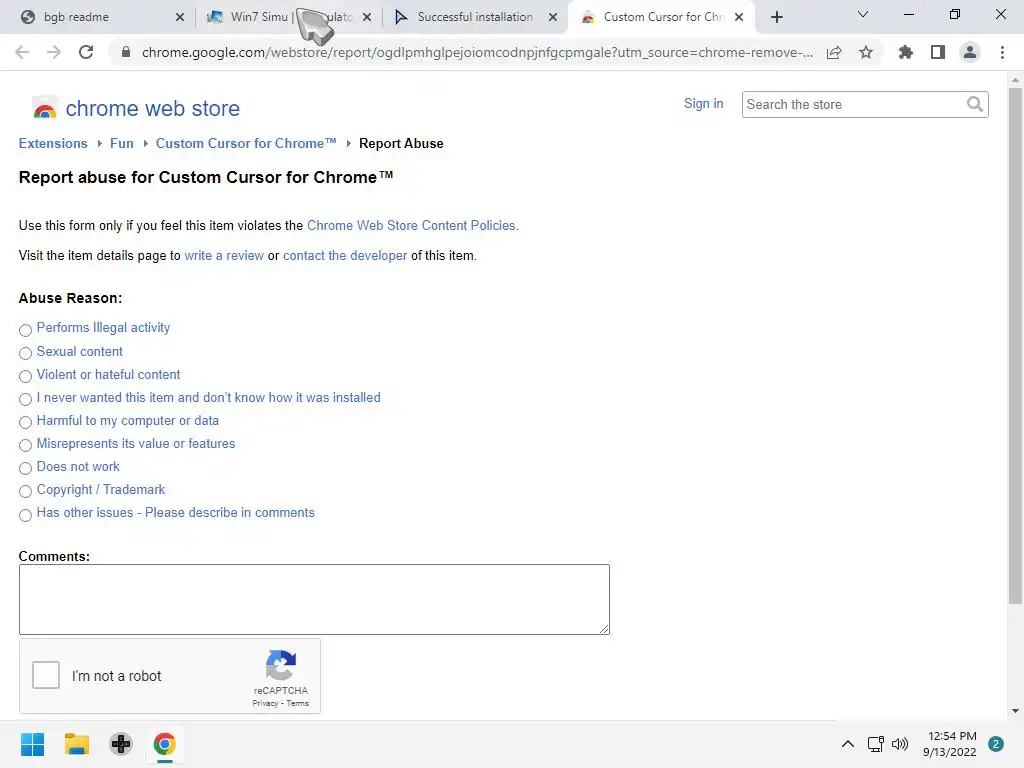This screenshot has height=768, width=1024.
Task: View site information via the lock icon
Action: click(x=126, y=52)
